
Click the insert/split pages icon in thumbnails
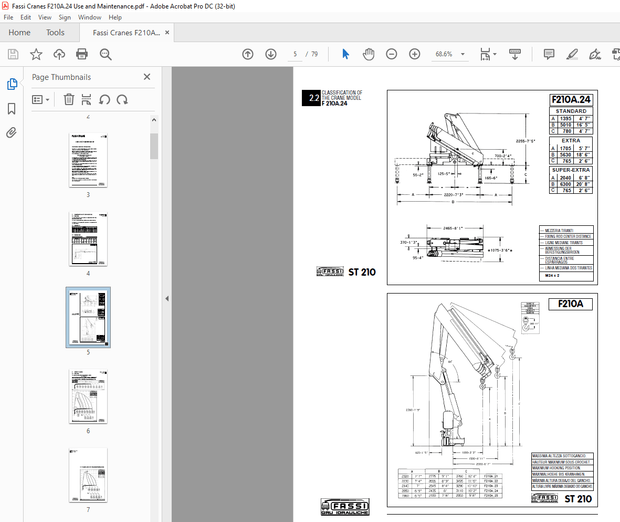coord(86,99)
